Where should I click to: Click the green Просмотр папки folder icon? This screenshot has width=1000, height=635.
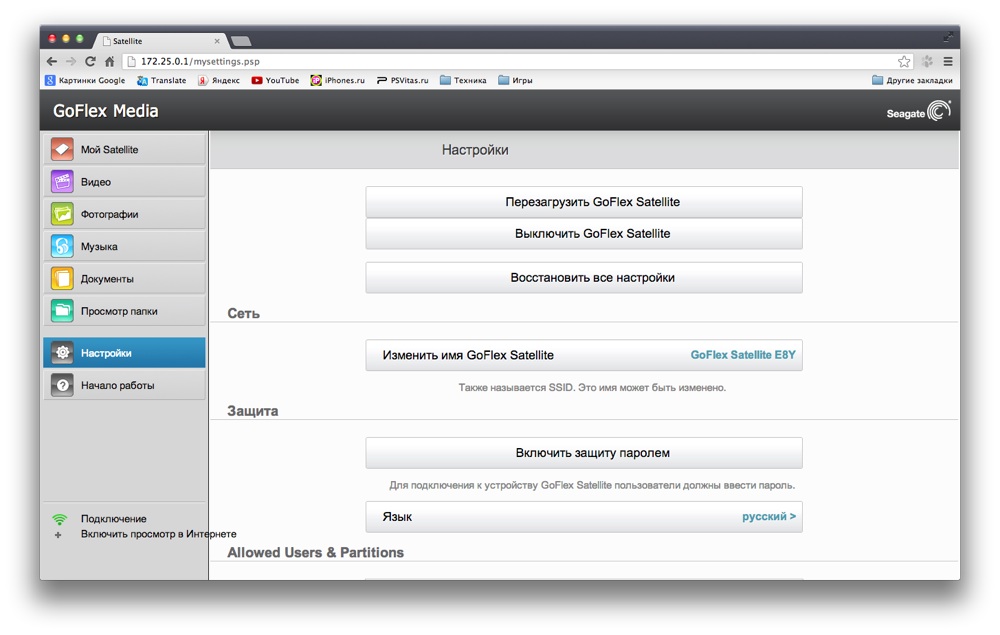(62, 311)
